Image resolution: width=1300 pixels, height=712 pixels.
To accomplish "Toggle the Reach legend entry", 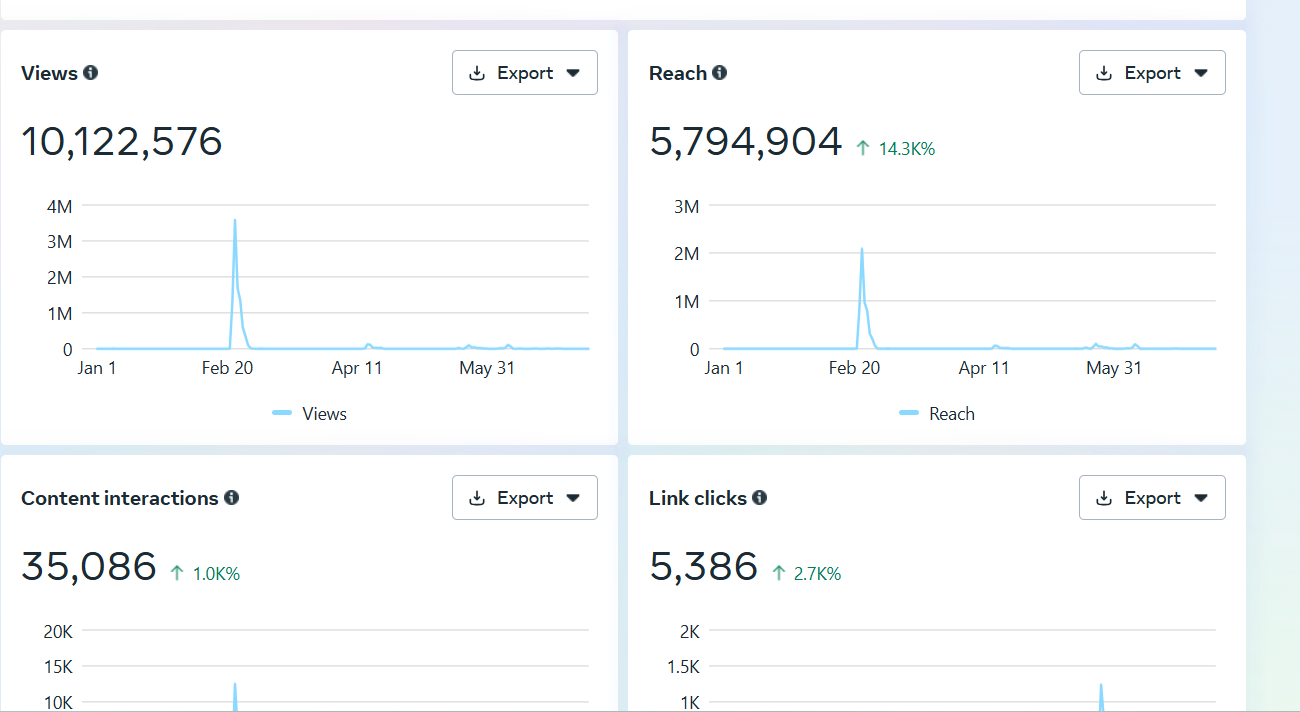I will (937, 414).
